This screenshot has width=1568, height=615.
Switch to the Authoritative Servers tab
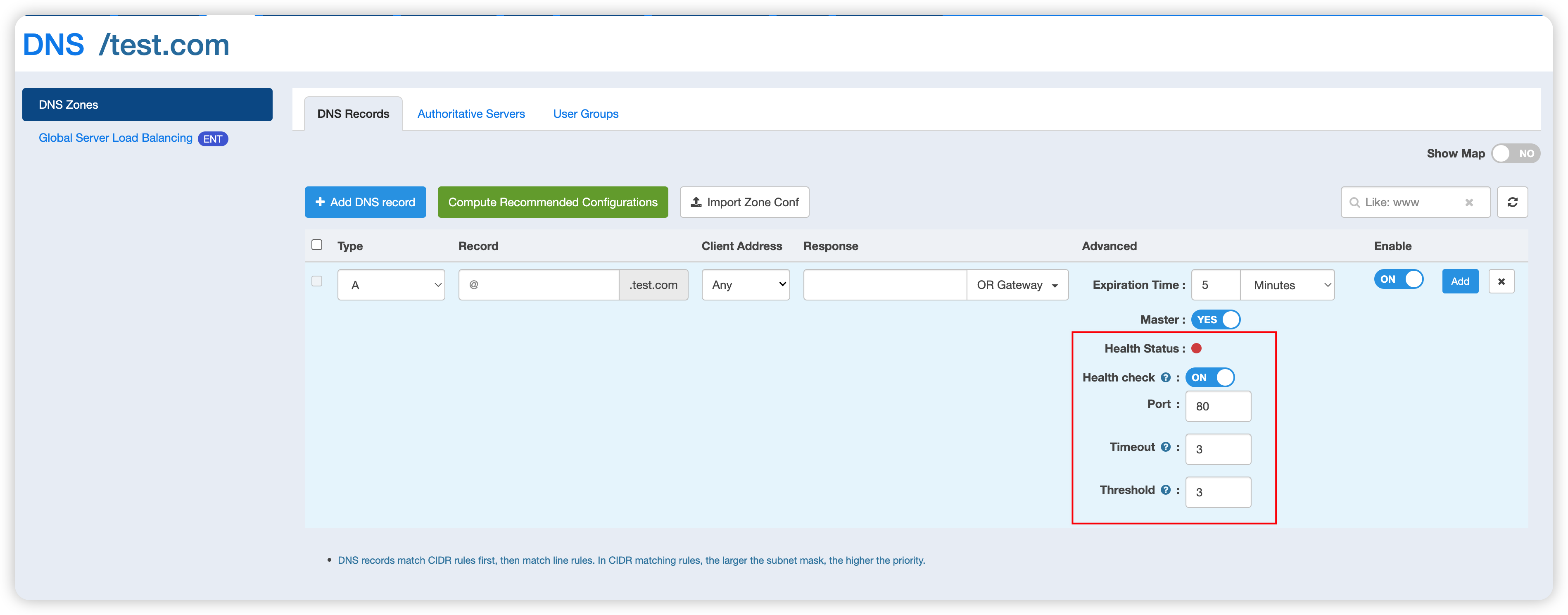[470, 114]
